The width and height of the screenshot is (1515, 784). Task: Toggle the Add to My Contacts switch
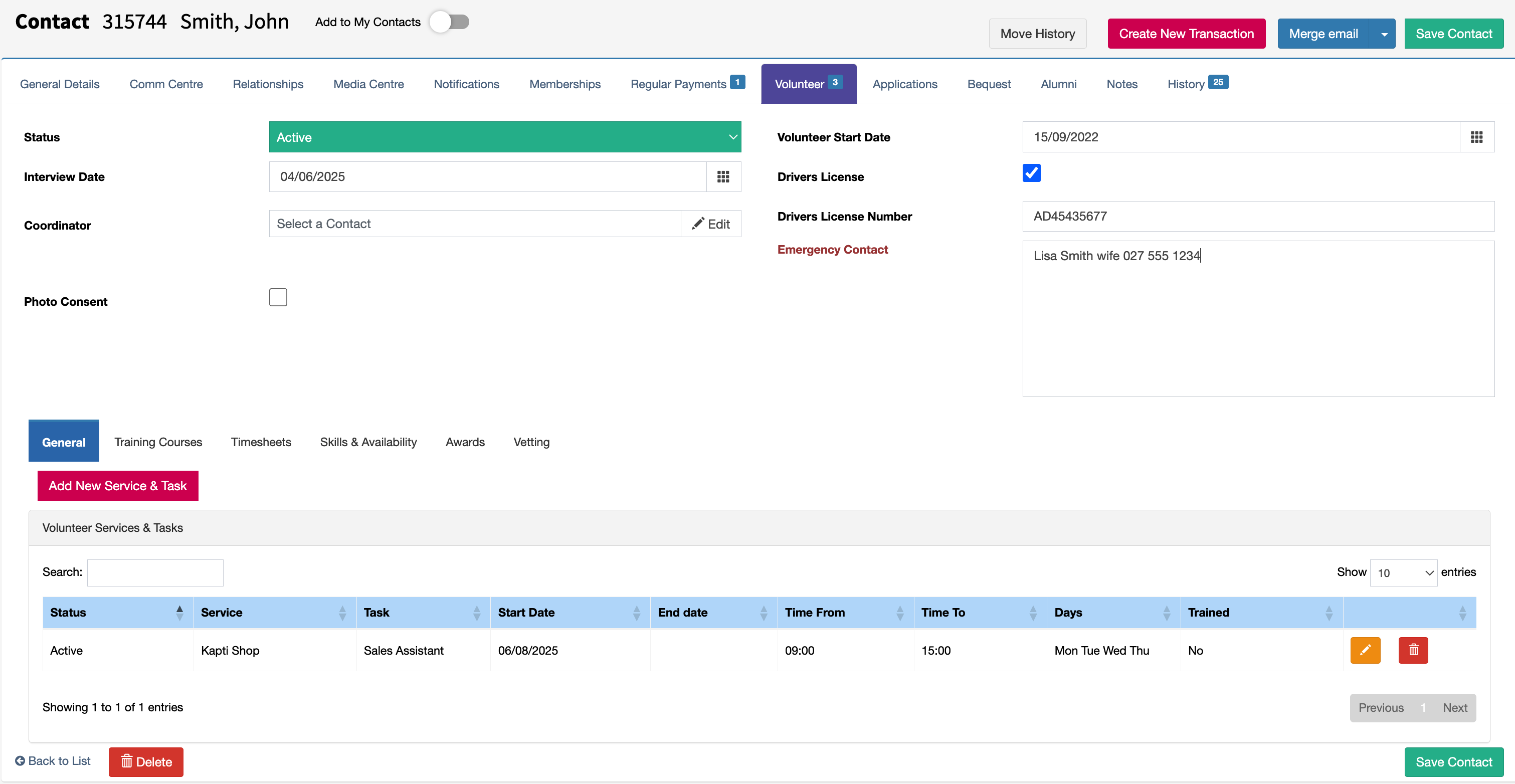point(449,22)
